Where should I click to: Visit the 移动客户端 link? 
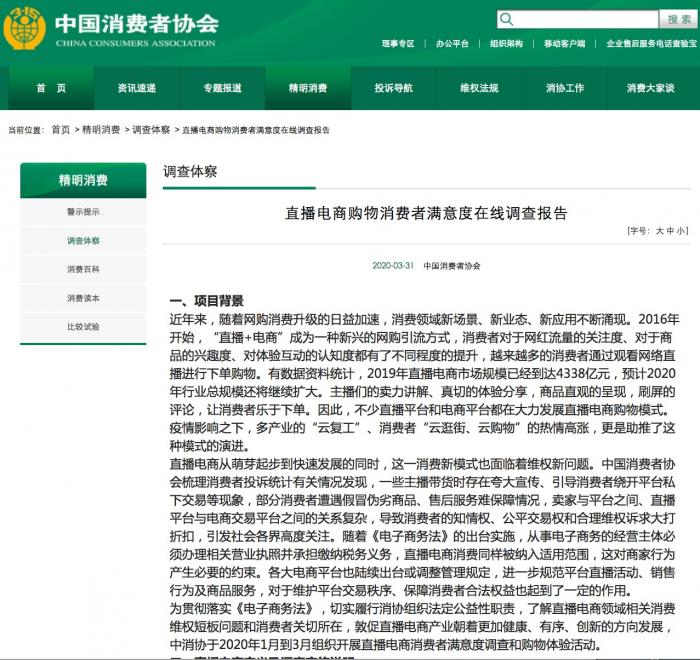coord(564,44)
